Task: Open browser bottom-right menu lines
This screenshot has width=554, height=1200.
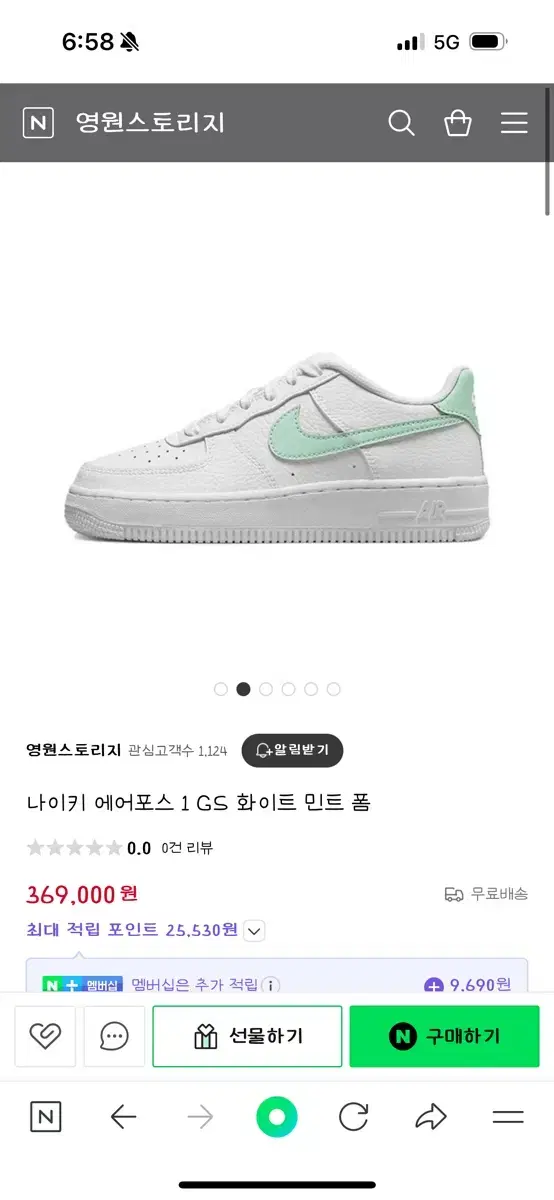Action: [508, 1117]
